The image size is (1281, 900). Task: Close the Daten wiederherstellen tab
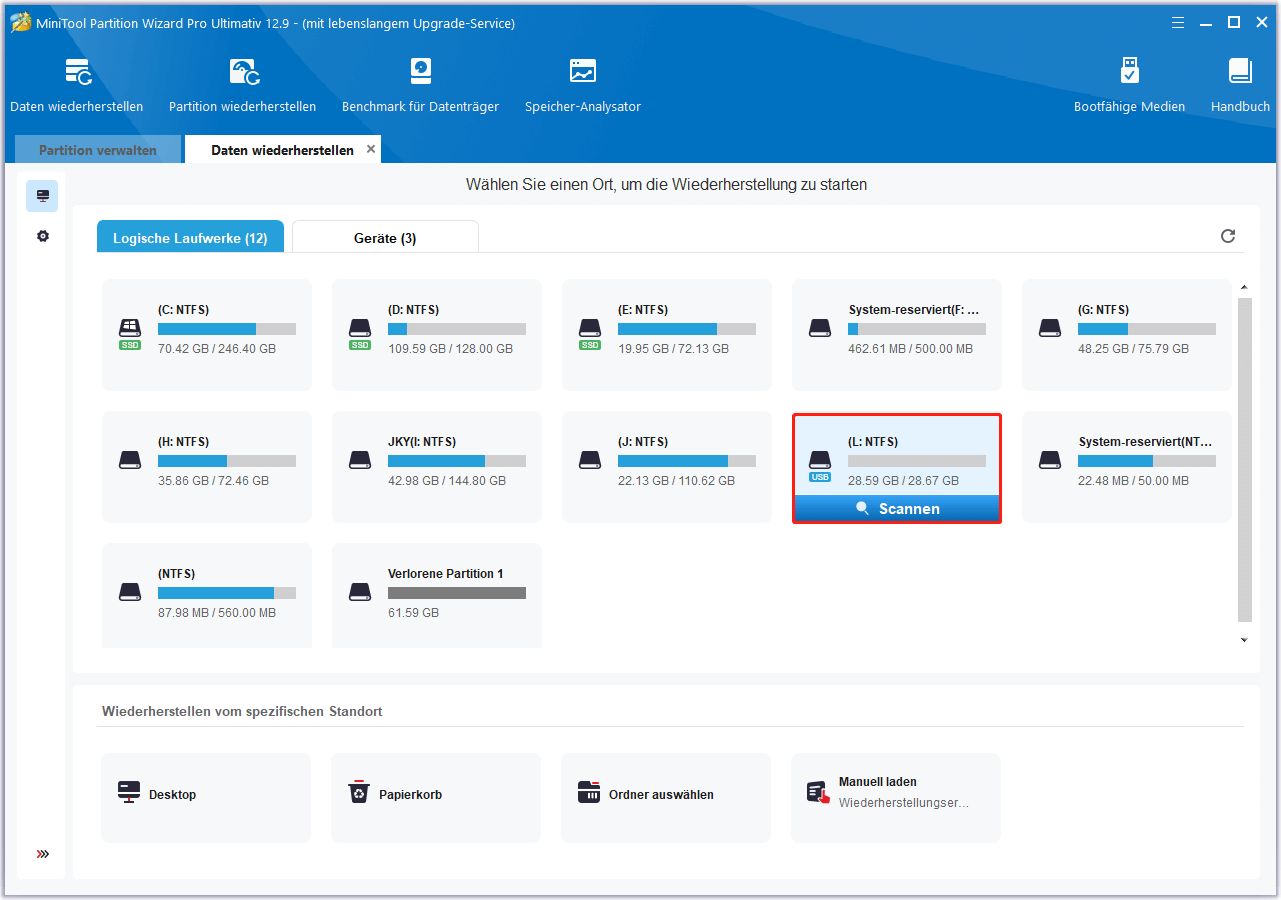371,149
